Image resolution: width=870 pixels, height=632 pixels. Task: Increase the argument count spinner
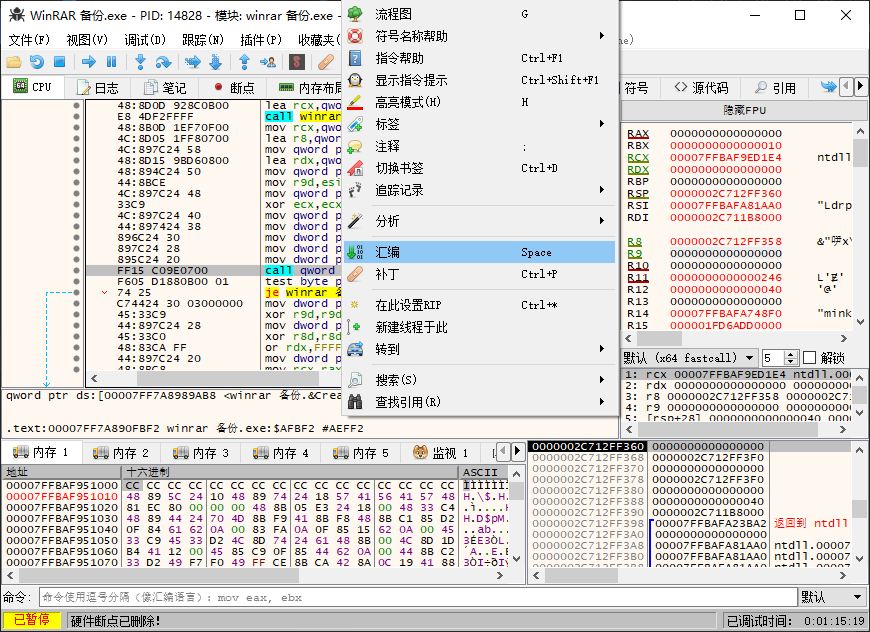792,354
